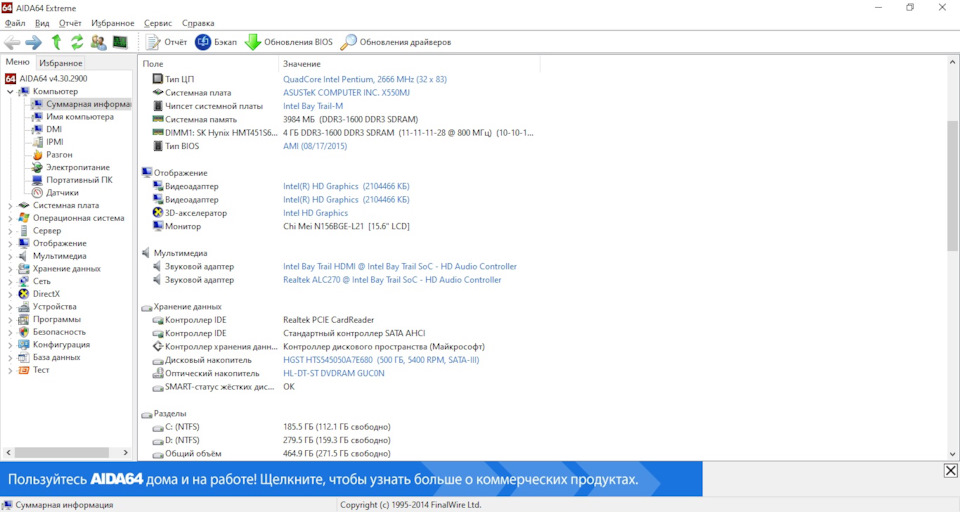Expand the Мультимедиа tree node
Image resolution: width=960 pixels, height=512 pixels.
pos(10,257)
